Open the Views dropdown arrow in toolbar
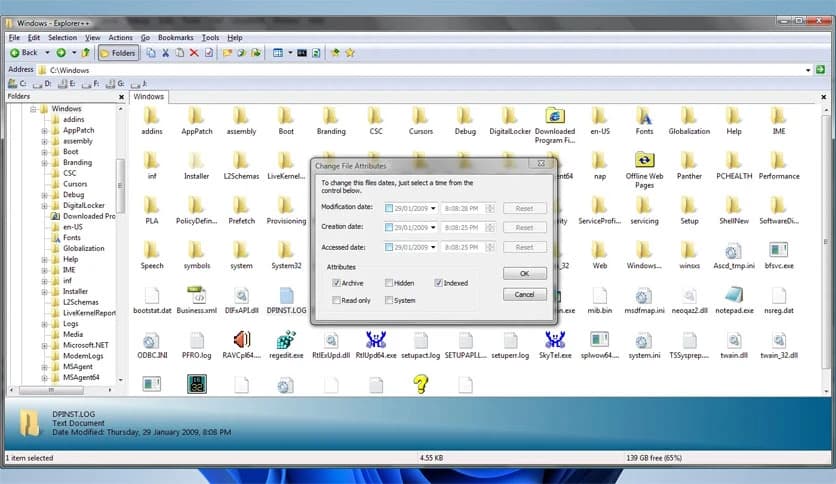The height and width of the screenshot is (484, 836). [x=290, y=53]
